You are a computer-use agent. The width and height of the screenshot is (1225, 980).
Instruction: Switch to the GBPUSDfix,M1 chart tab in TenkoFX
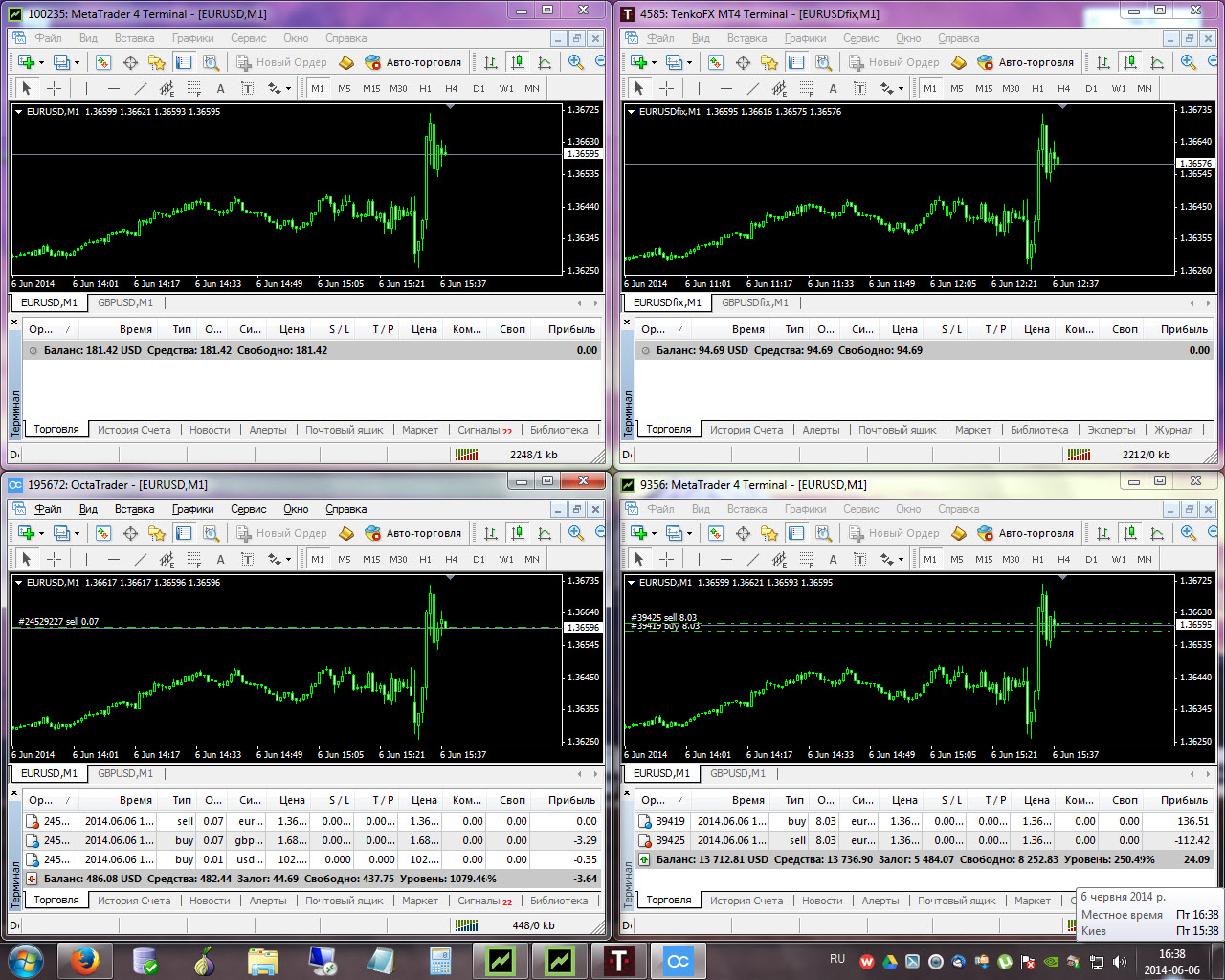click(755, 302)
